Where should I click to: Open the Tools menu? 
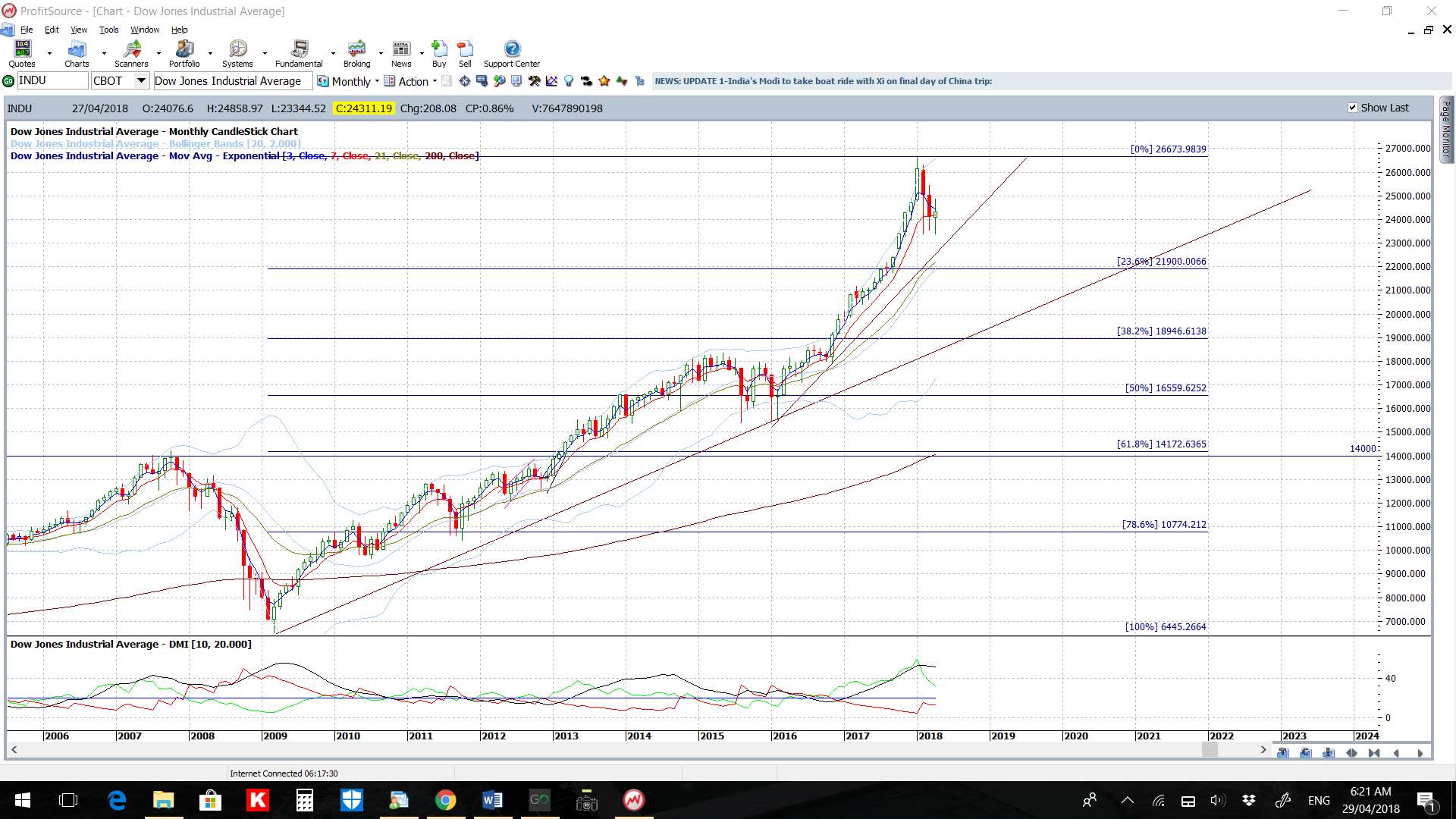coord(108,30)
